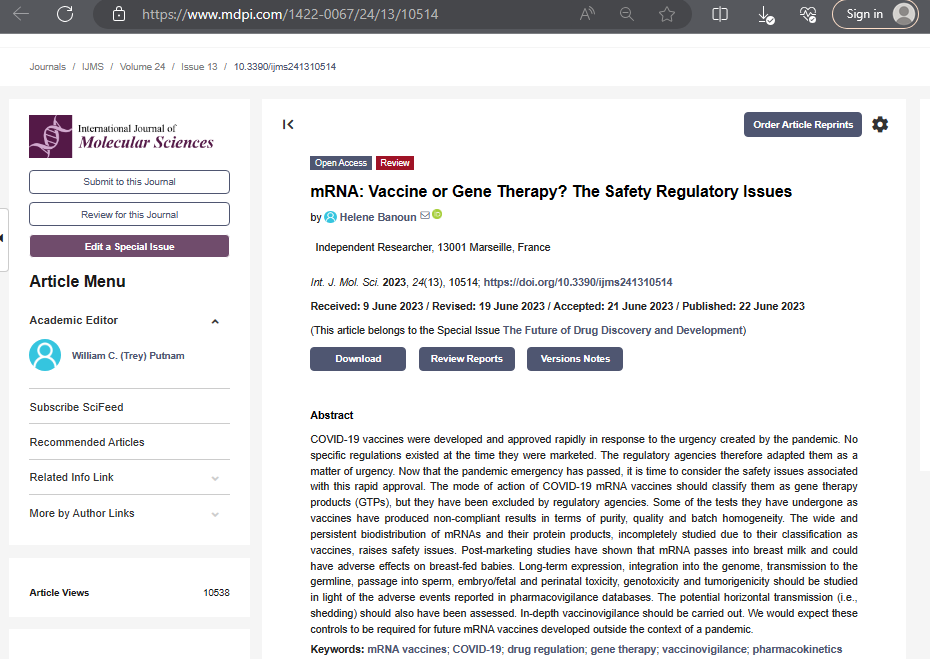
Task: Click Review for this Journal button
Action: tap(129, 214)
